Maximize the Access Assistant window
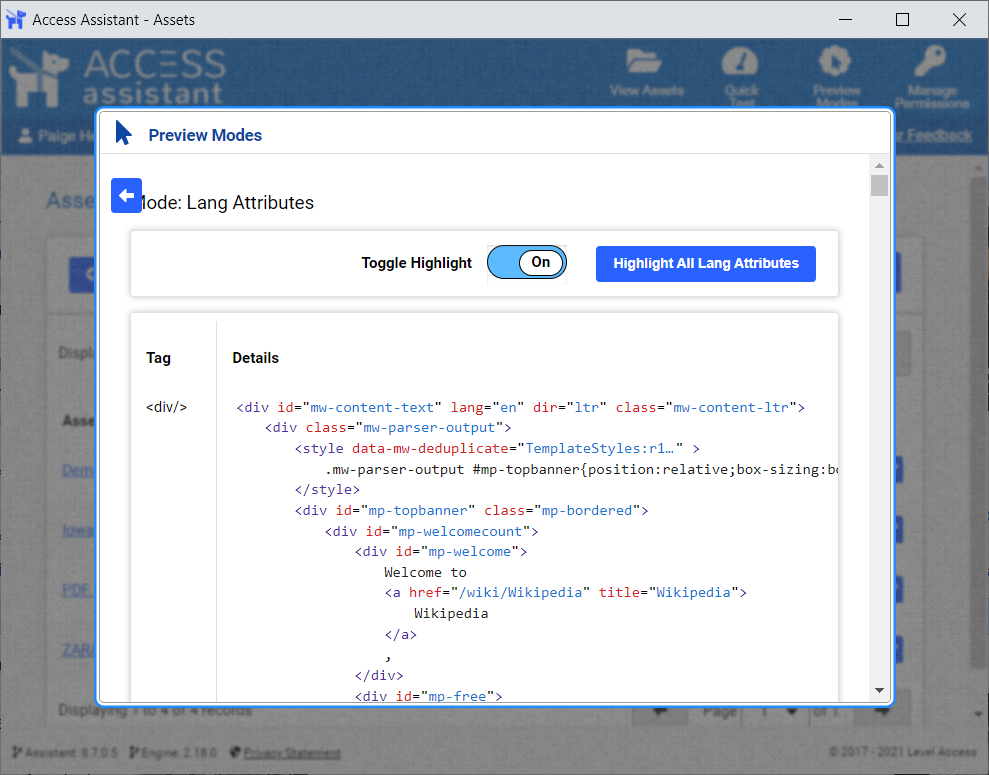This screenshot has width=989, height=775. [x=902, y=20]
